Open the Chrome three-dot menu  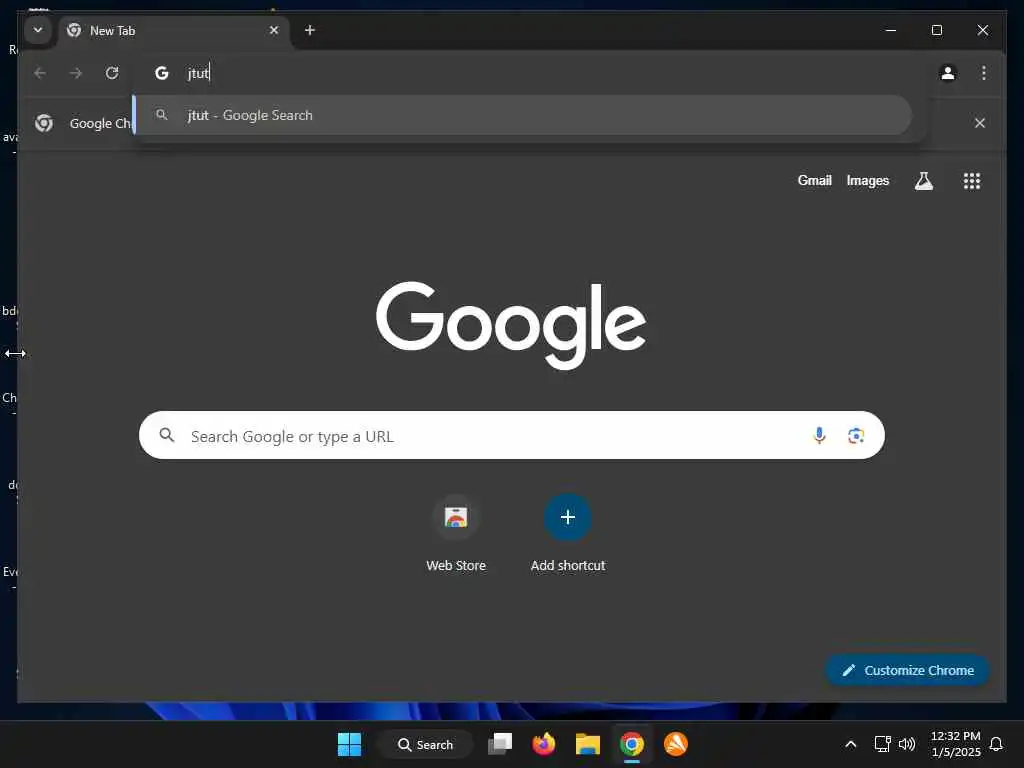[x=984, y=73]
